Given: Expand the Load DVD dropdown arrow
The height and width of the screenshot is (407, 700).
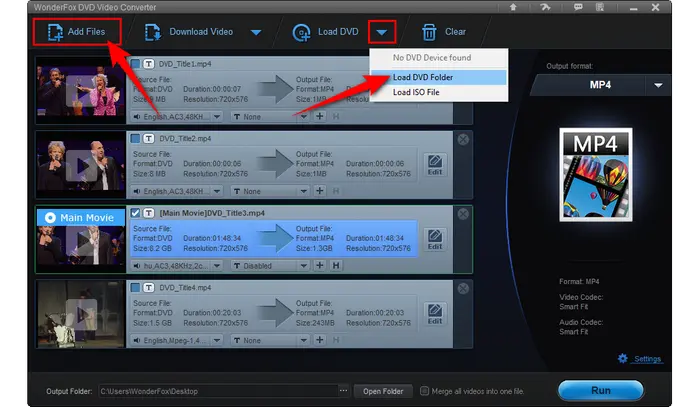Looking at the screenshot, I should (x=382, y=32).
